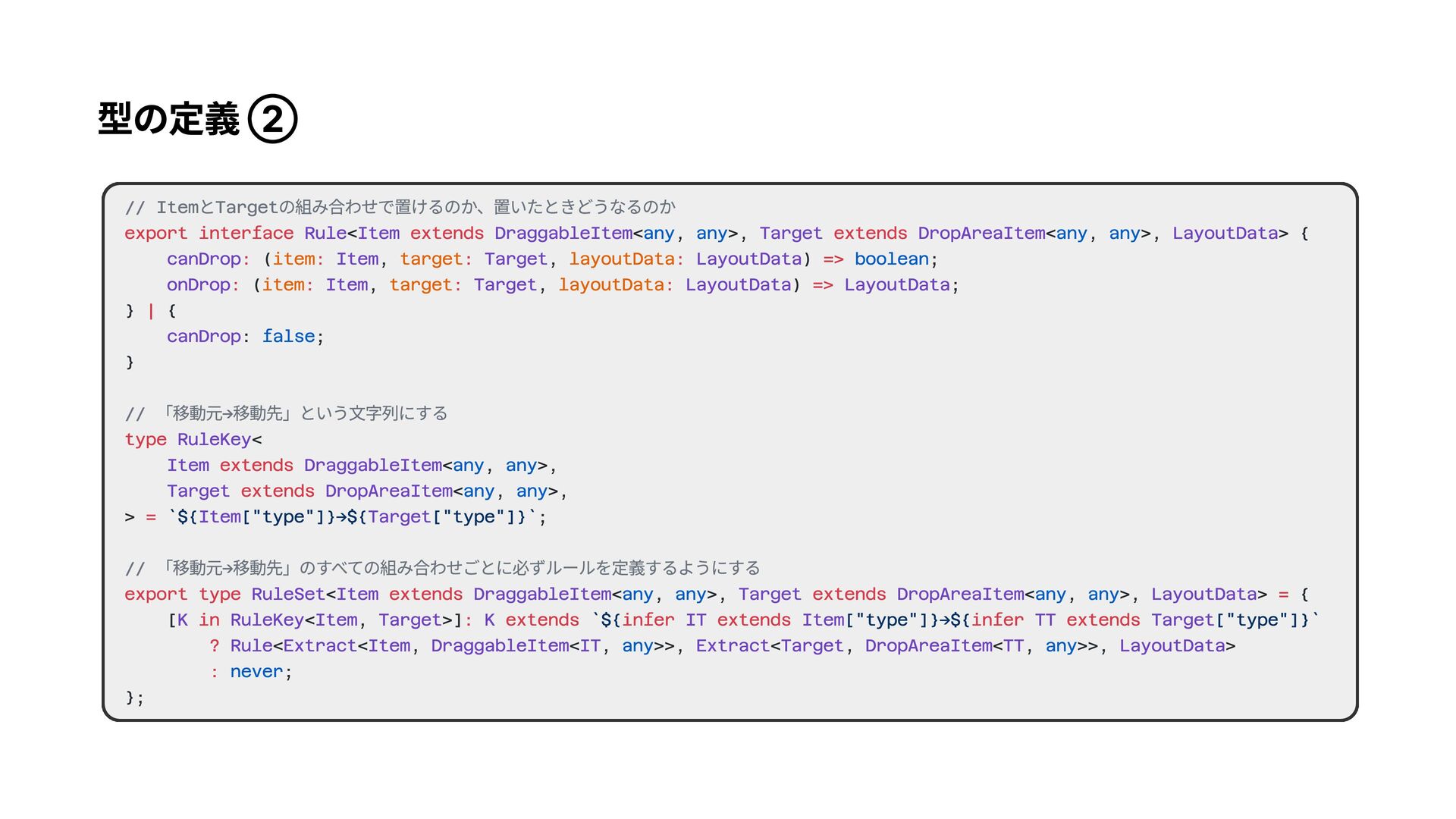Screen dimensions: 1456x819
Task: Click the 'false' literal value
Action: (x=288, y=337)
